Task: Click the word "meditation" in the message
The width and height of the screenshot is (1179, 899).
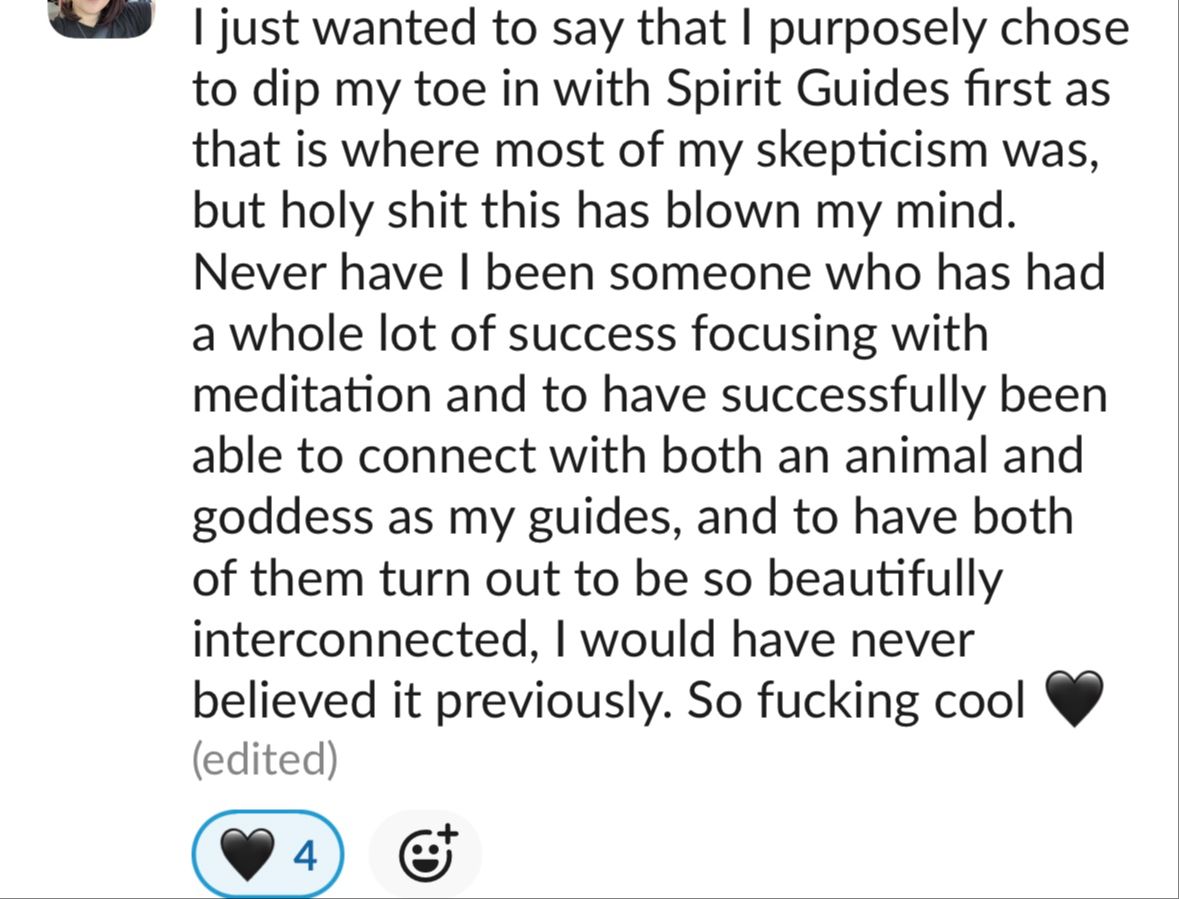Action: [311, 394]
